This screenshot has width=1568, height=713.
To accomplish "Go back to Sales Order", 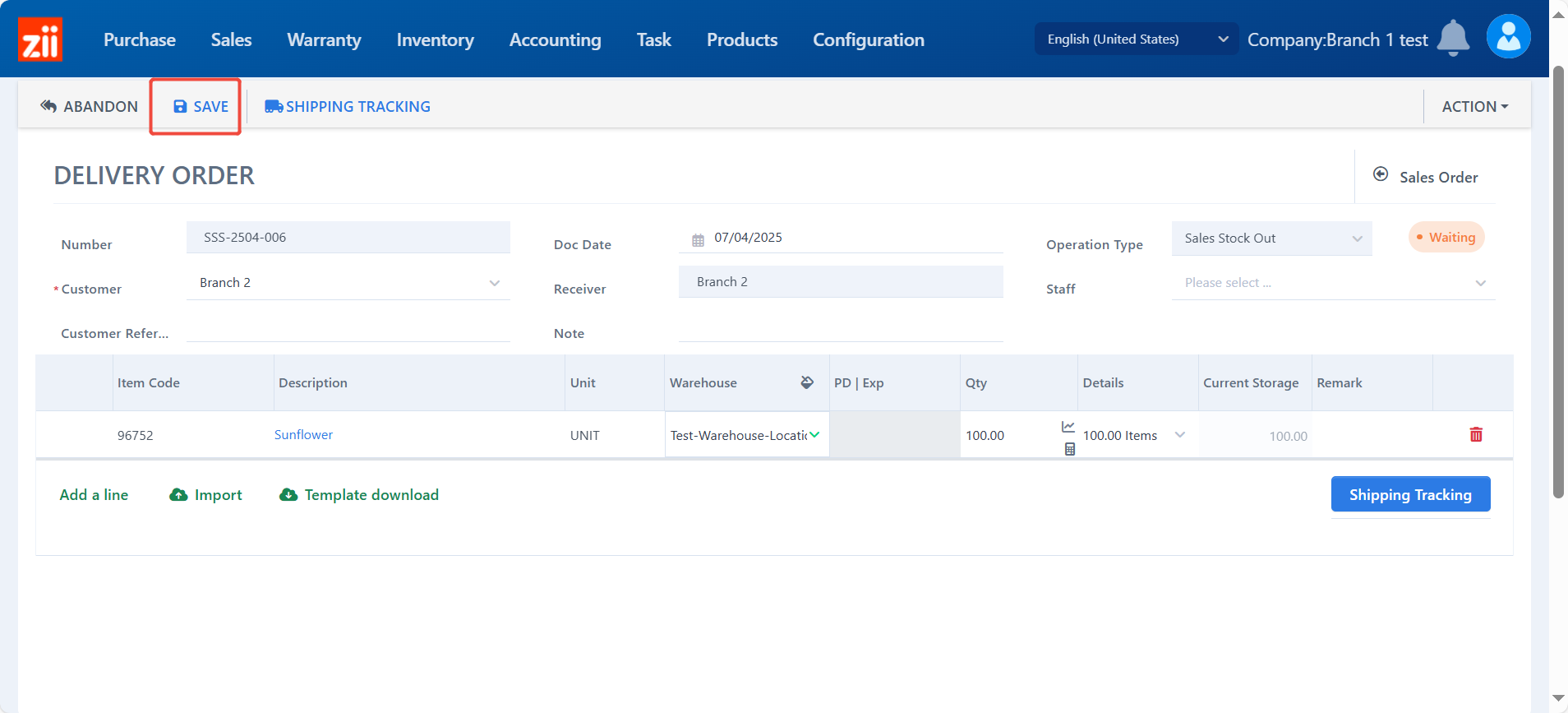I will point(1426,177).
